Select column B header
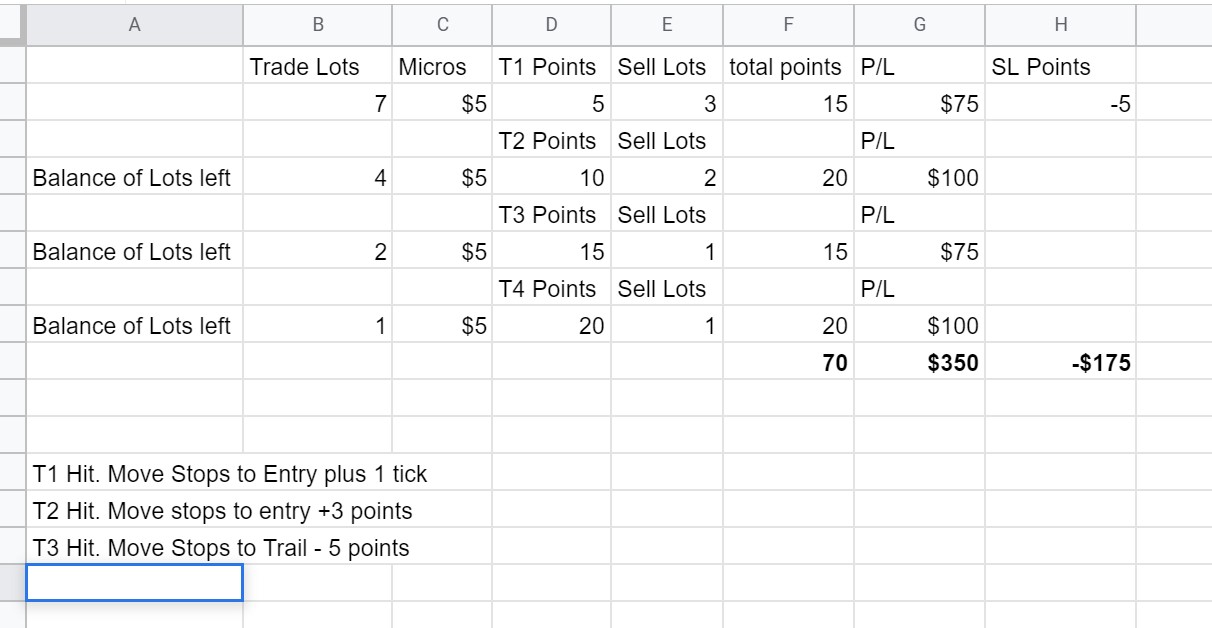Viewport: 1212px width, 628px height. tap(317, 25)
